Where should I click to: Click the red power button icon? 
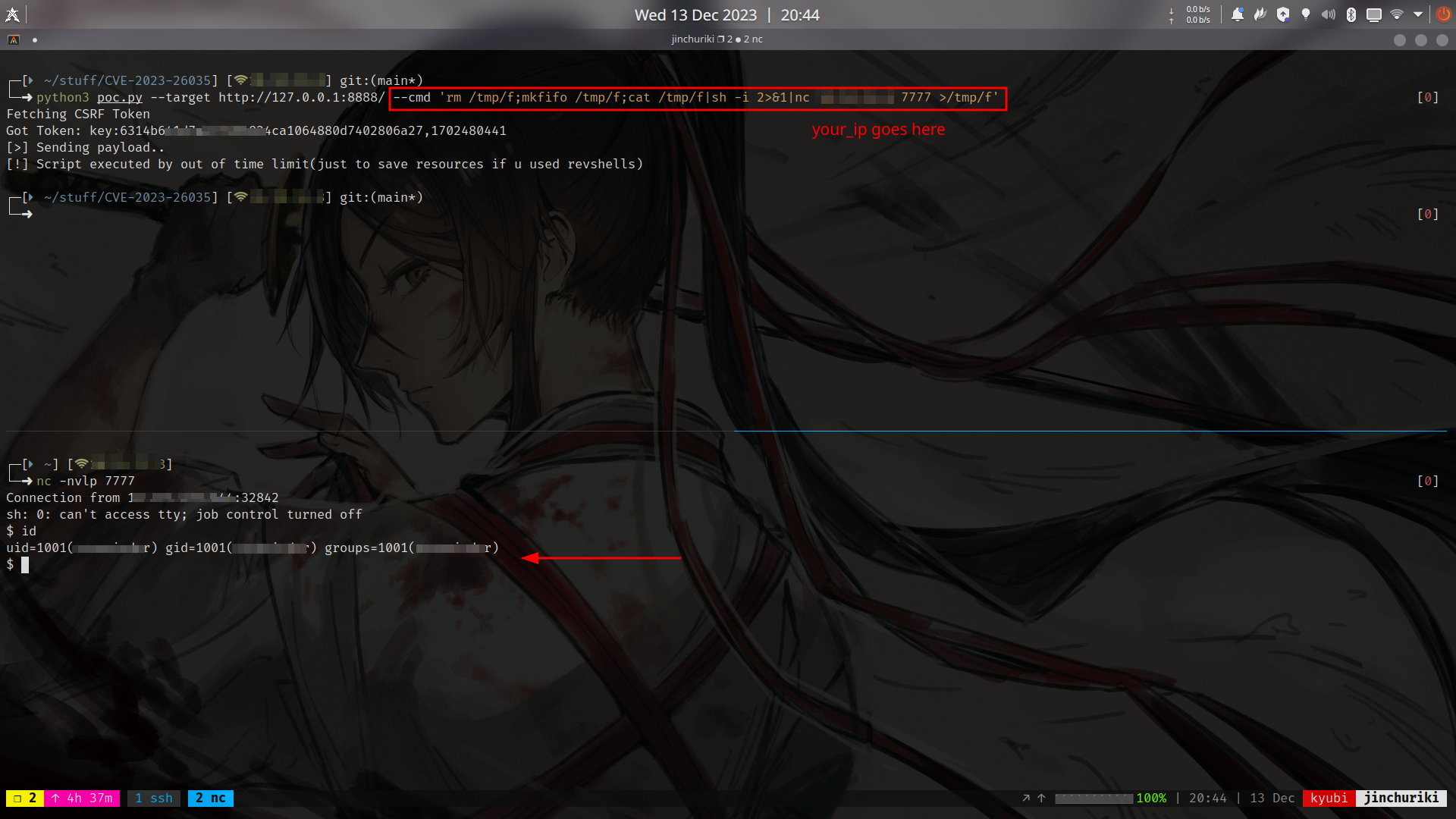1443,14
